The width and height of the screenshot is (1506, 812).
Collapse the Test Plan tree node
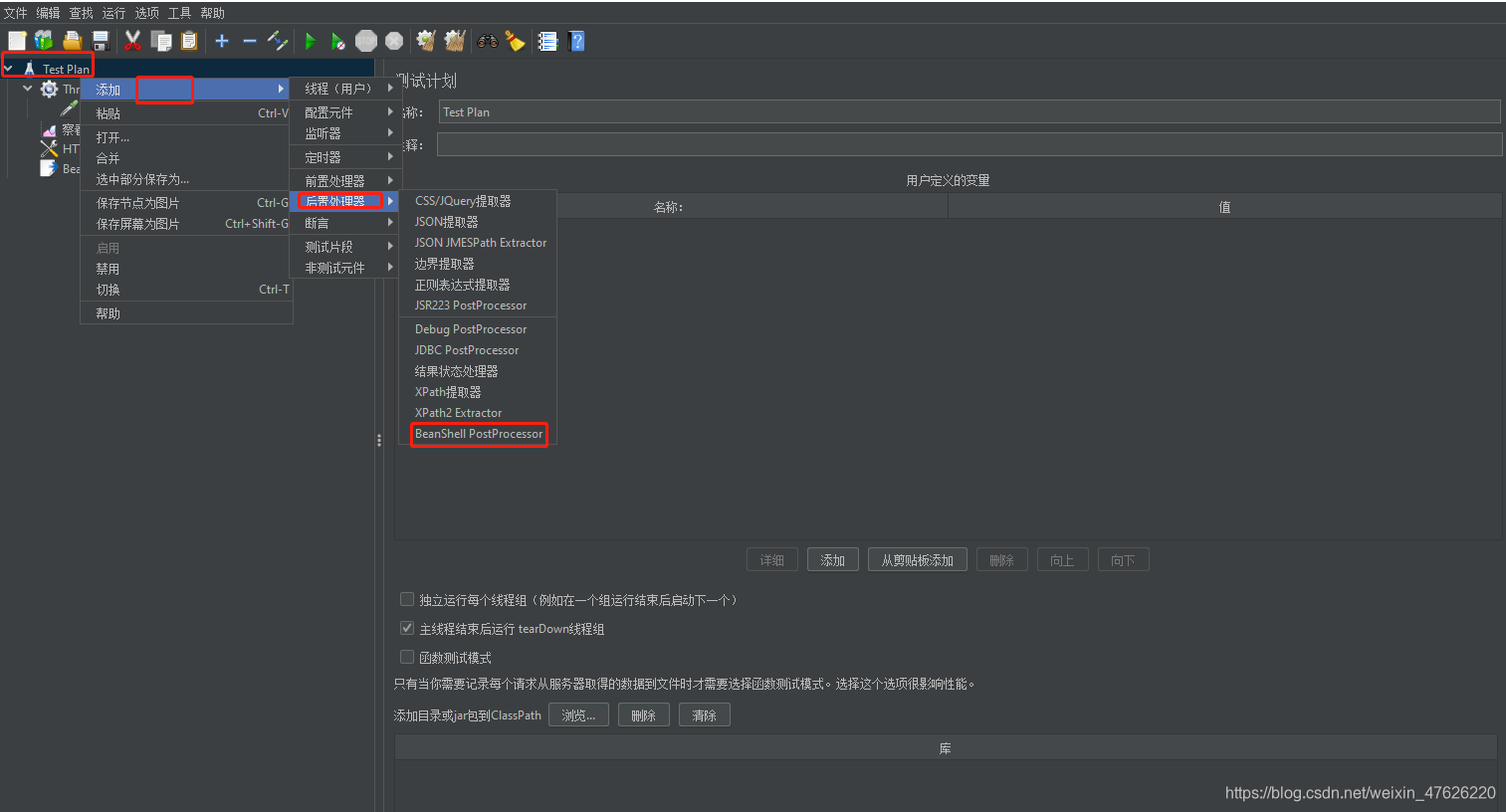coord(8,69)
